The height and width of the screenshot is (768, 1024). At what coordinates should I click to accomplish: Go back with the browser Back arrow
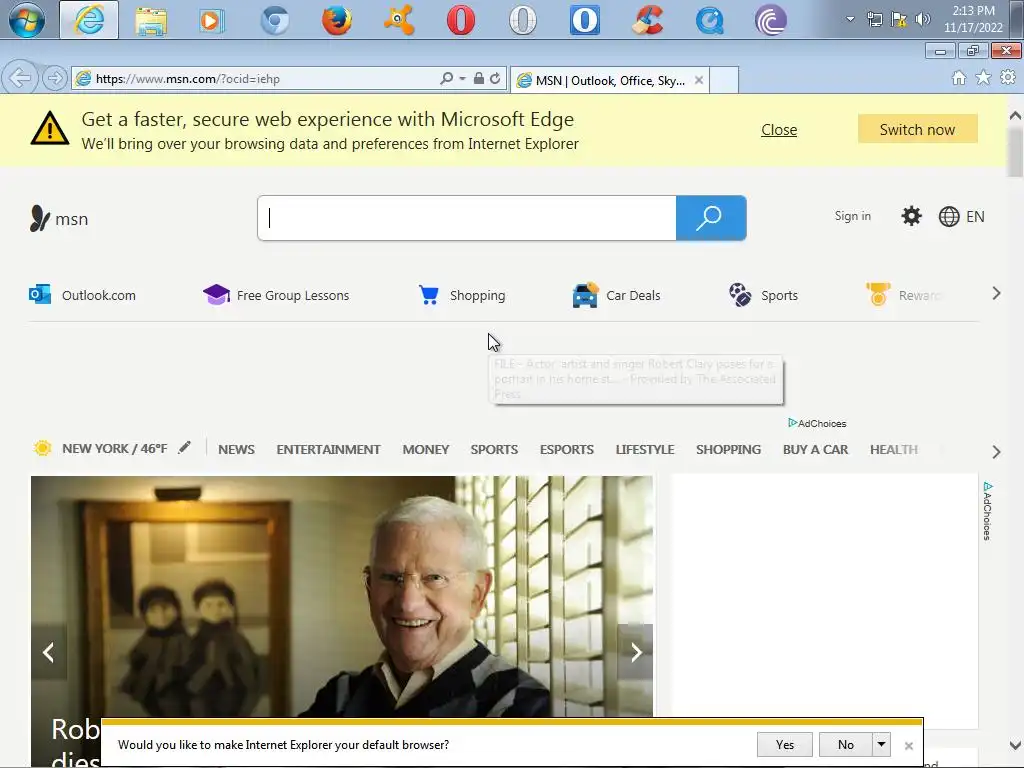pos(20,78)
